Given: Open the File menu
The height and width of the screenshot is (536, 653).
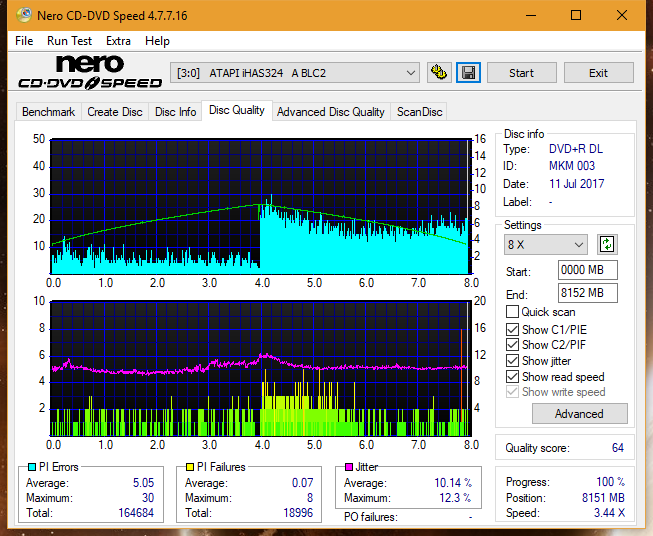Looking at the screenshot, I should [24, 41].
